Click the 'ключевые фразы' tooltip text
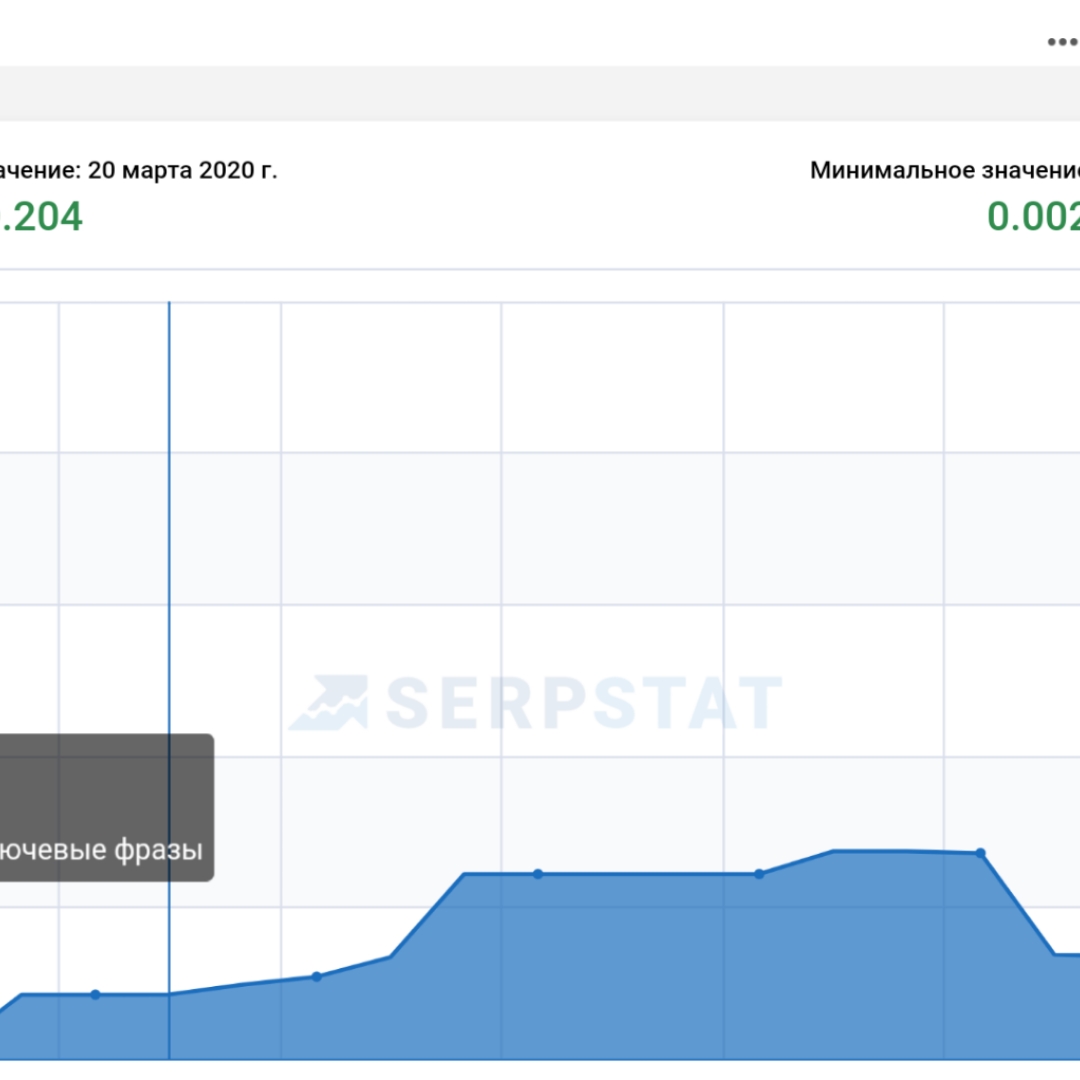 click(x=101, y=849)
